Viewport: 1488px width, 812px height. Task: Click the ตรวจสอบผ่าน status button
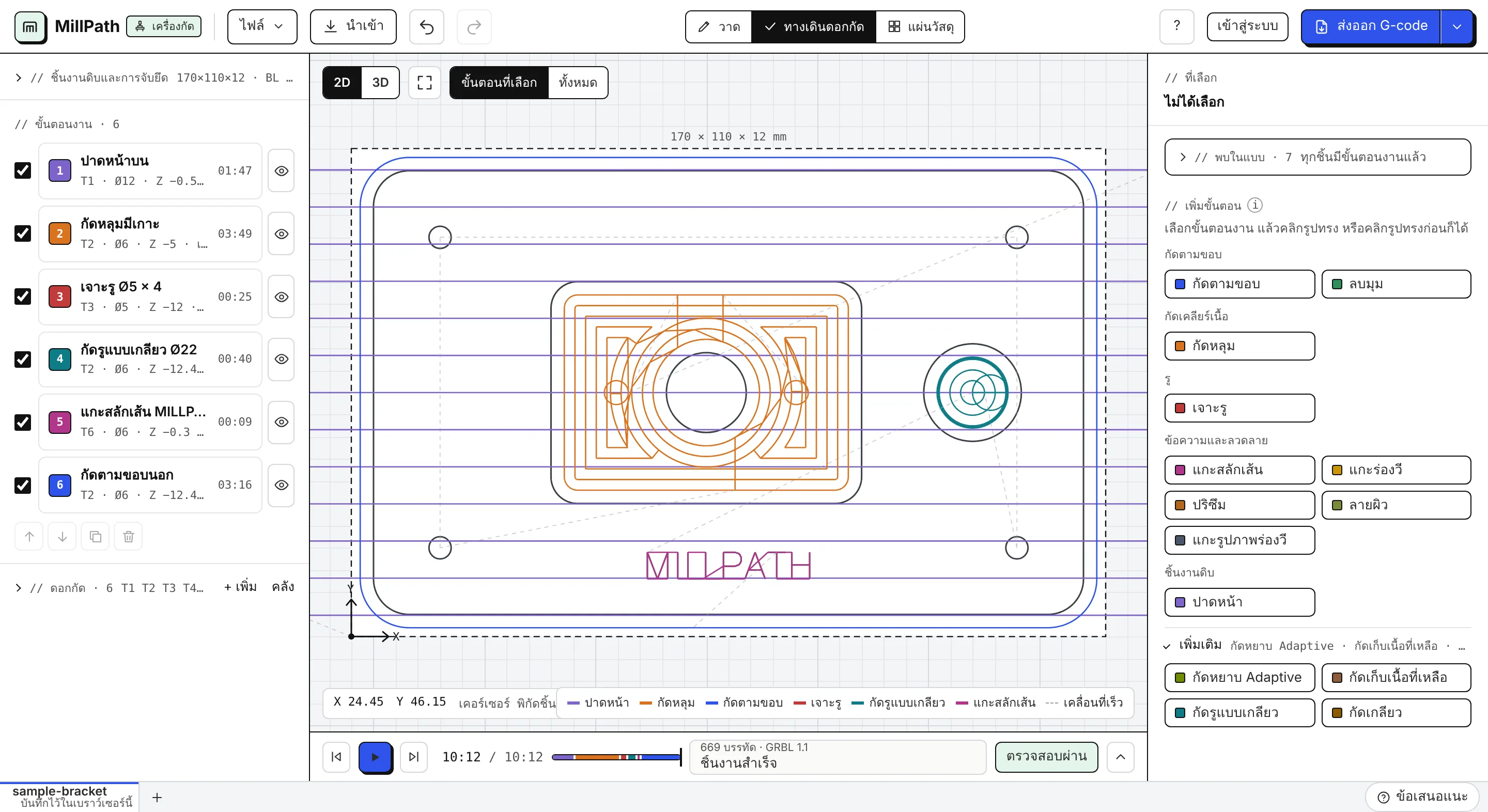tap(1046, 757)
